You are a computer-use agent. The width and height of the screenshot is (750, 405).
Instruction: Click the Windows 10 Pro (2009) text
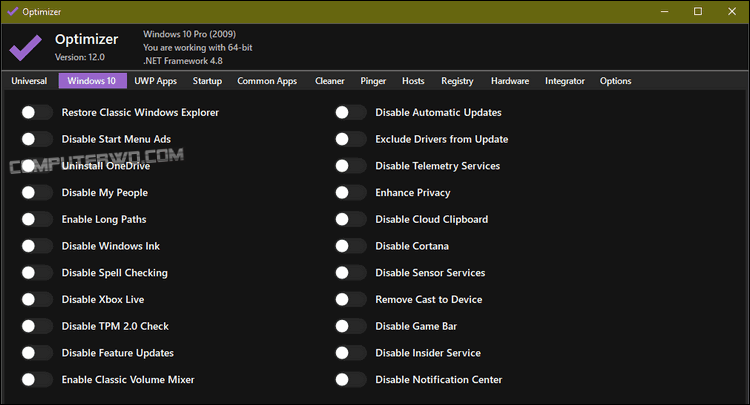tap(189, 34)
